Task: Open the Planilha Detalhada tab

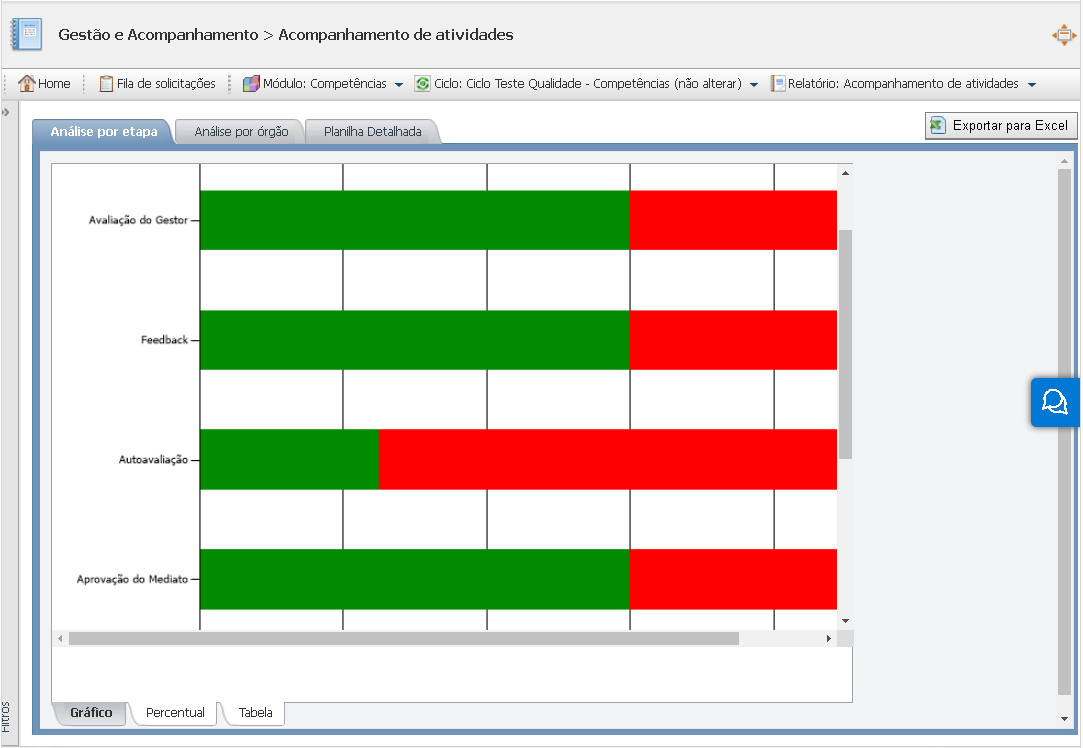Action: [372, 132]
